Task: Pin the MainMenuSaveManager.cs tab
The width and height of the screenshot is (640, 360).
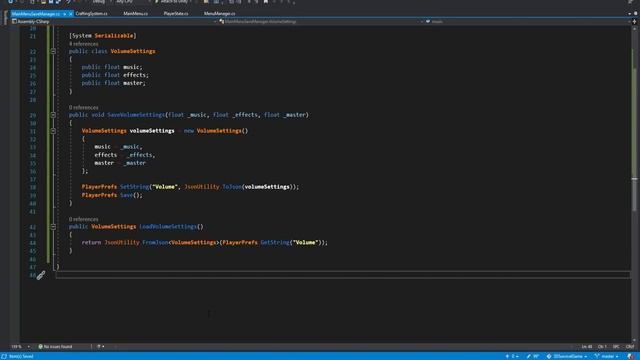Action: click(x=64, y=14)
